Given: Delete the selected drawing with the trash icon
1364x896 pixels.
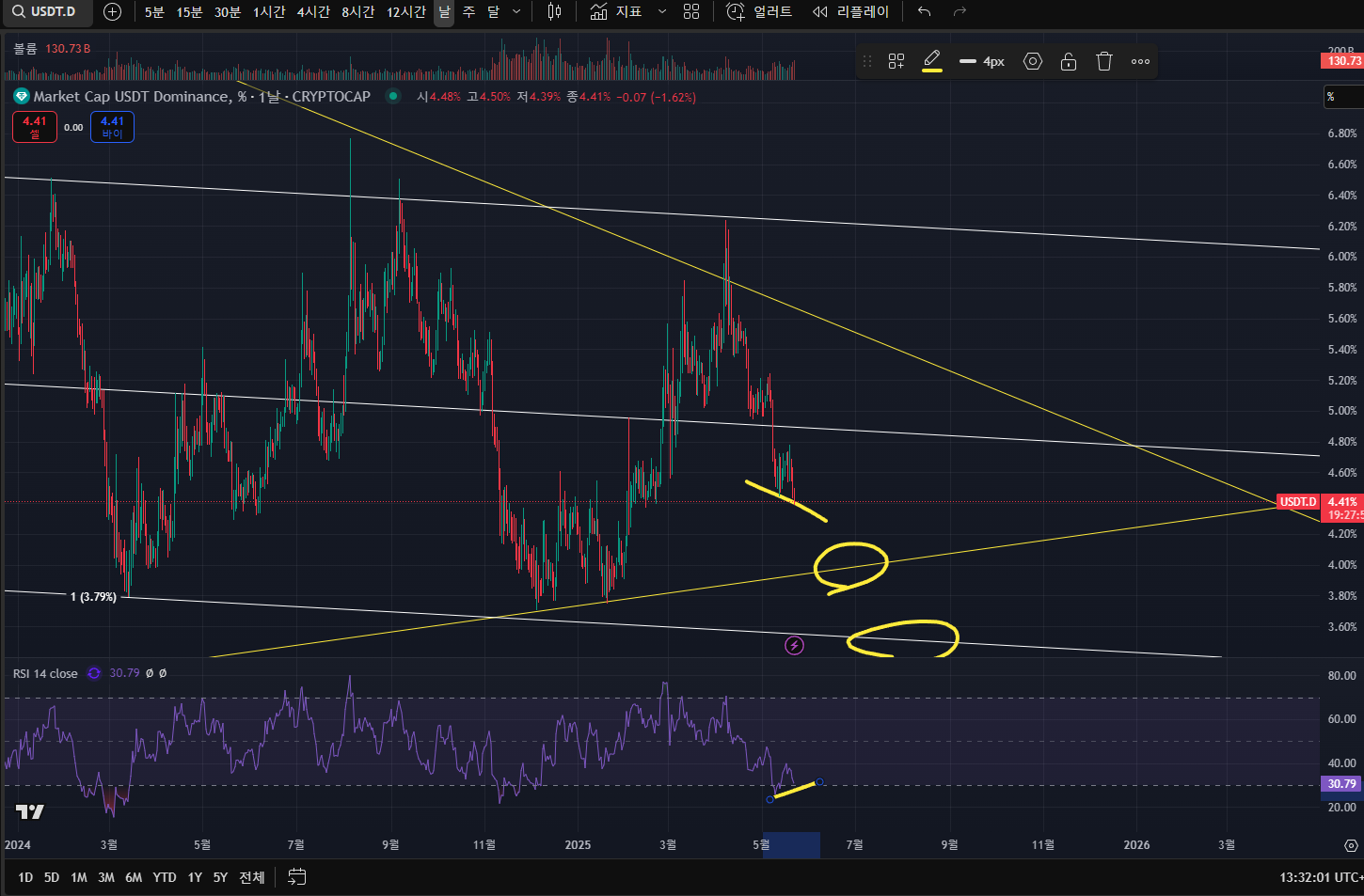Looking at the screenshot, I should (1104, 61).
